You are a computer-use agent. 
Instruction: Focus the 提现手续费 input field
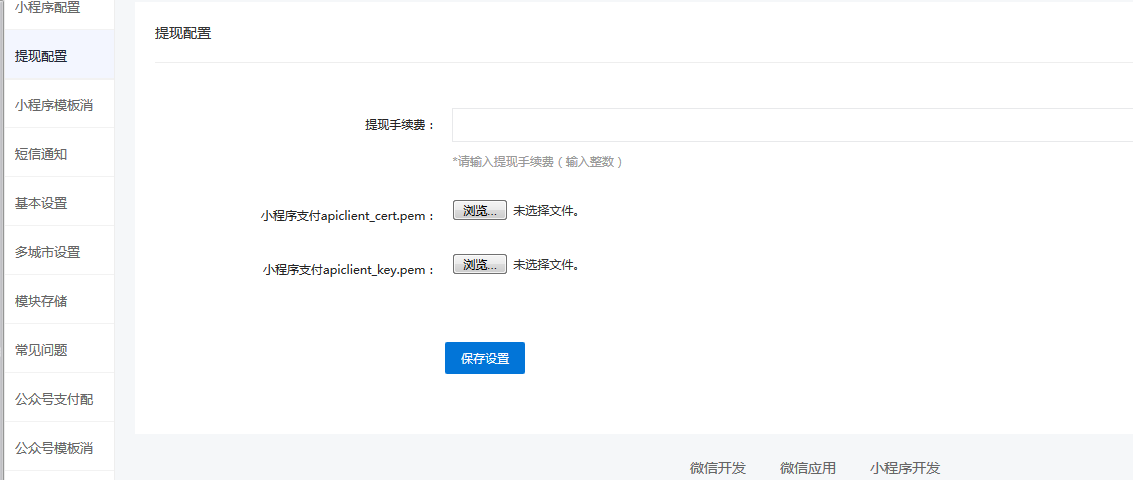792,125
